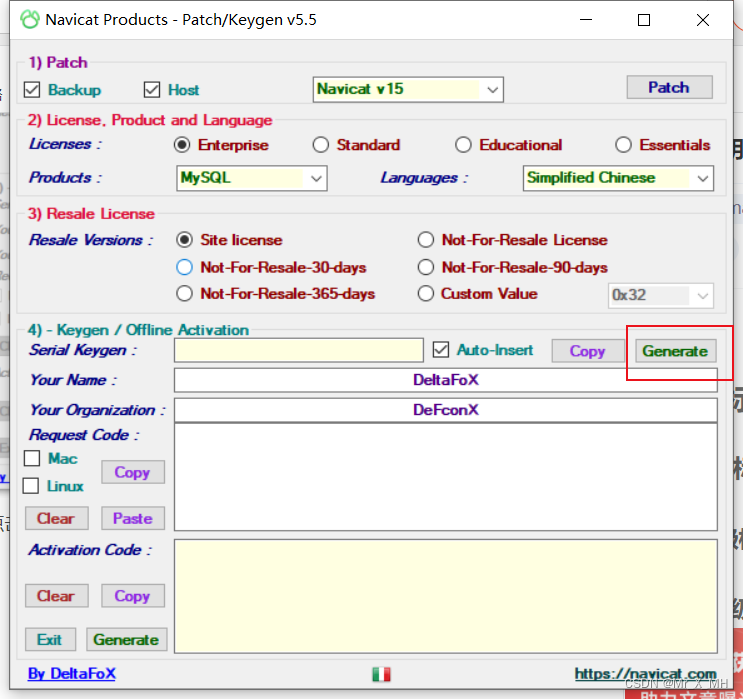Click the Paste button
The image size is (743, 699).
[x=133, y=518]
